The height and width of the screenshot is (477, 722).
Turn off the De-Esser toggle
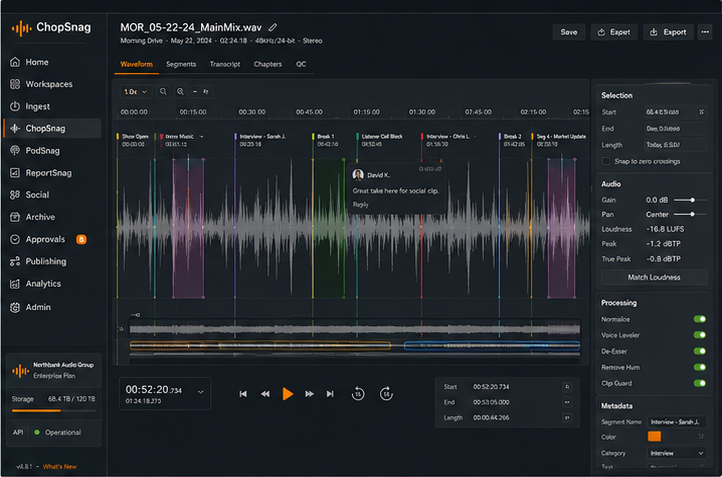coord(699,351)
